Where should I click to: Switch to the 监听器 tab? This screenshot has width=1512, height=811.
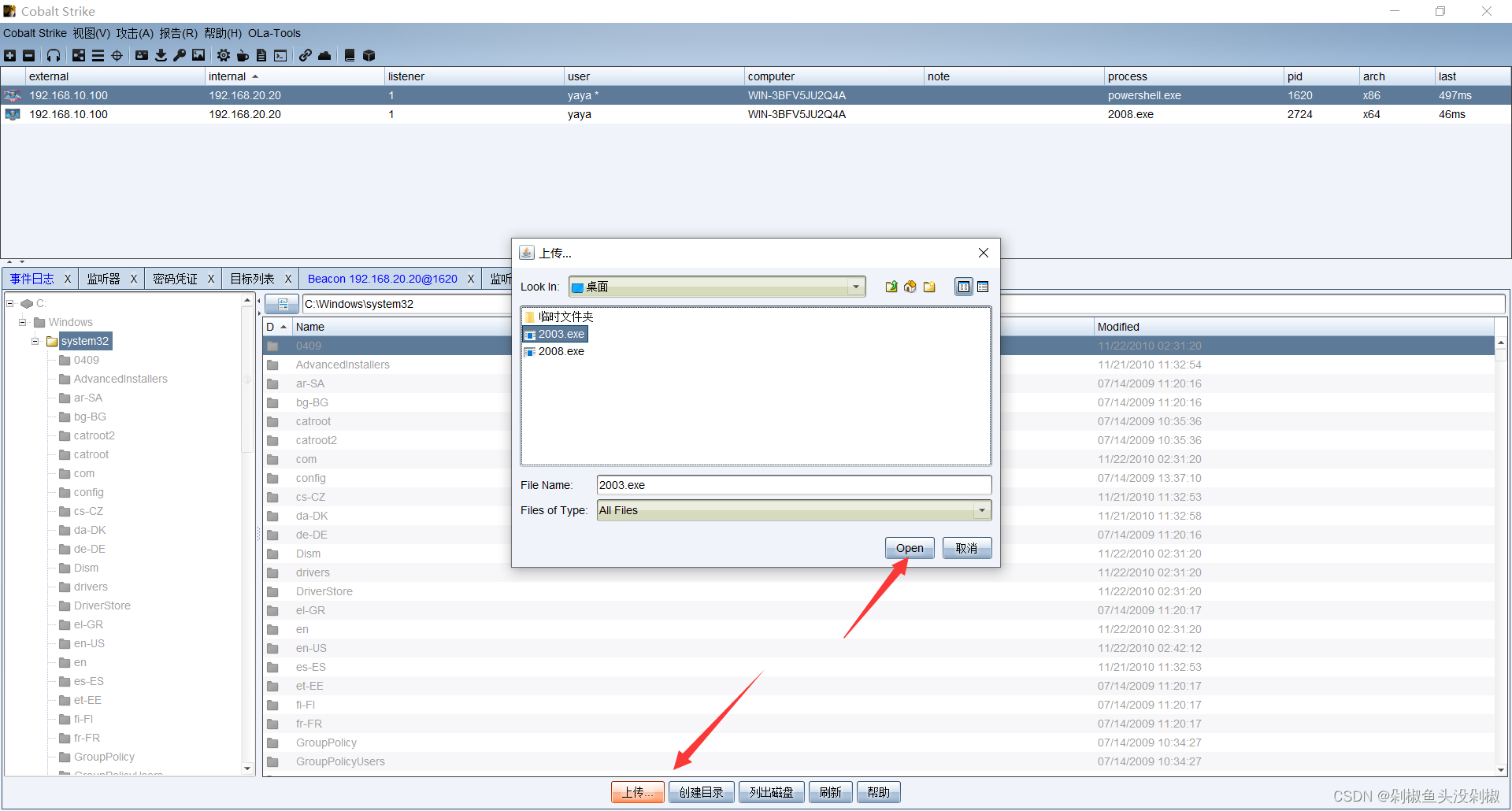103,279
